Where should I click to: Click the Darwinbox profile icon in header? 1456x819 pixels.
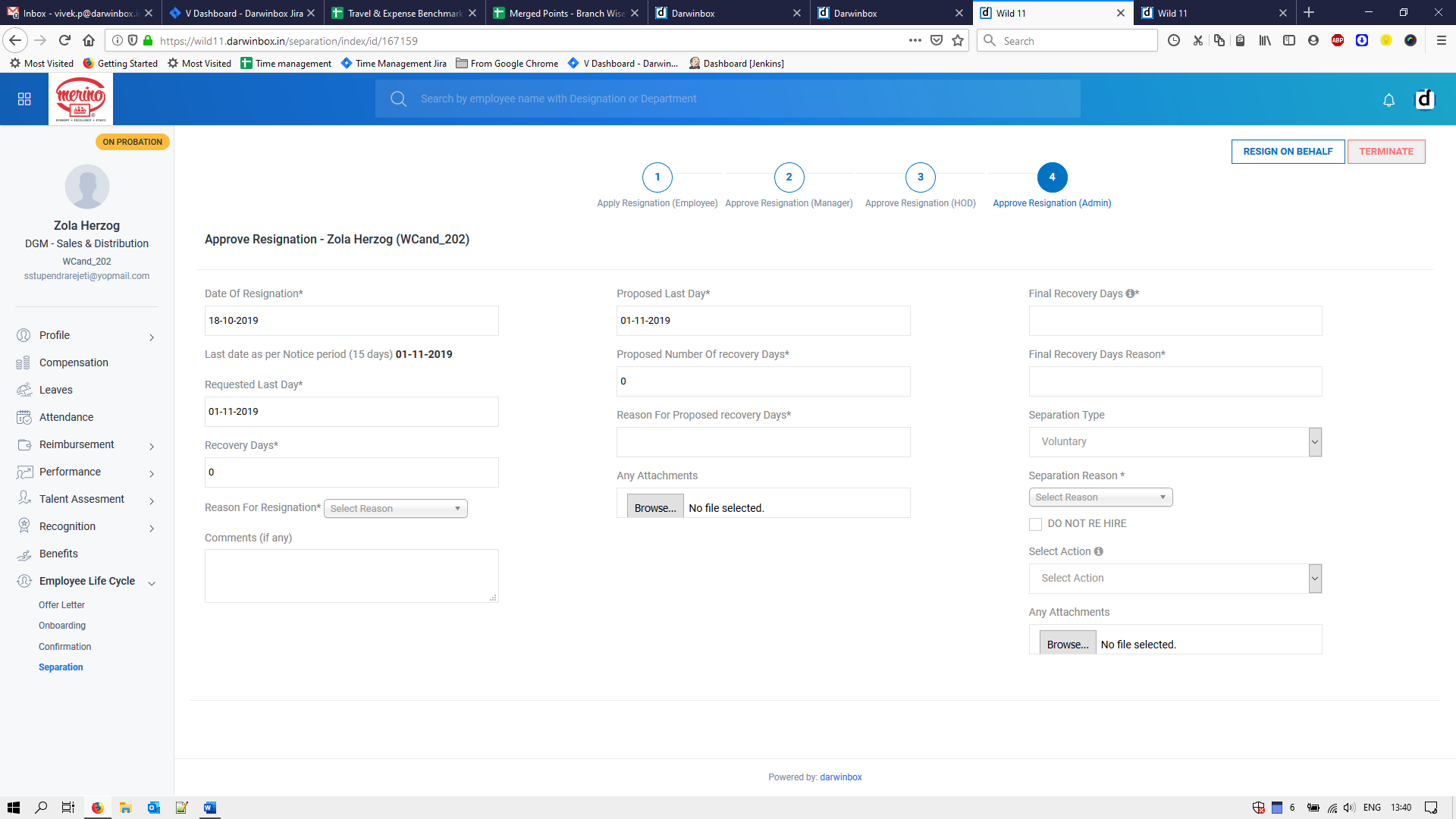pos(1424,99)
